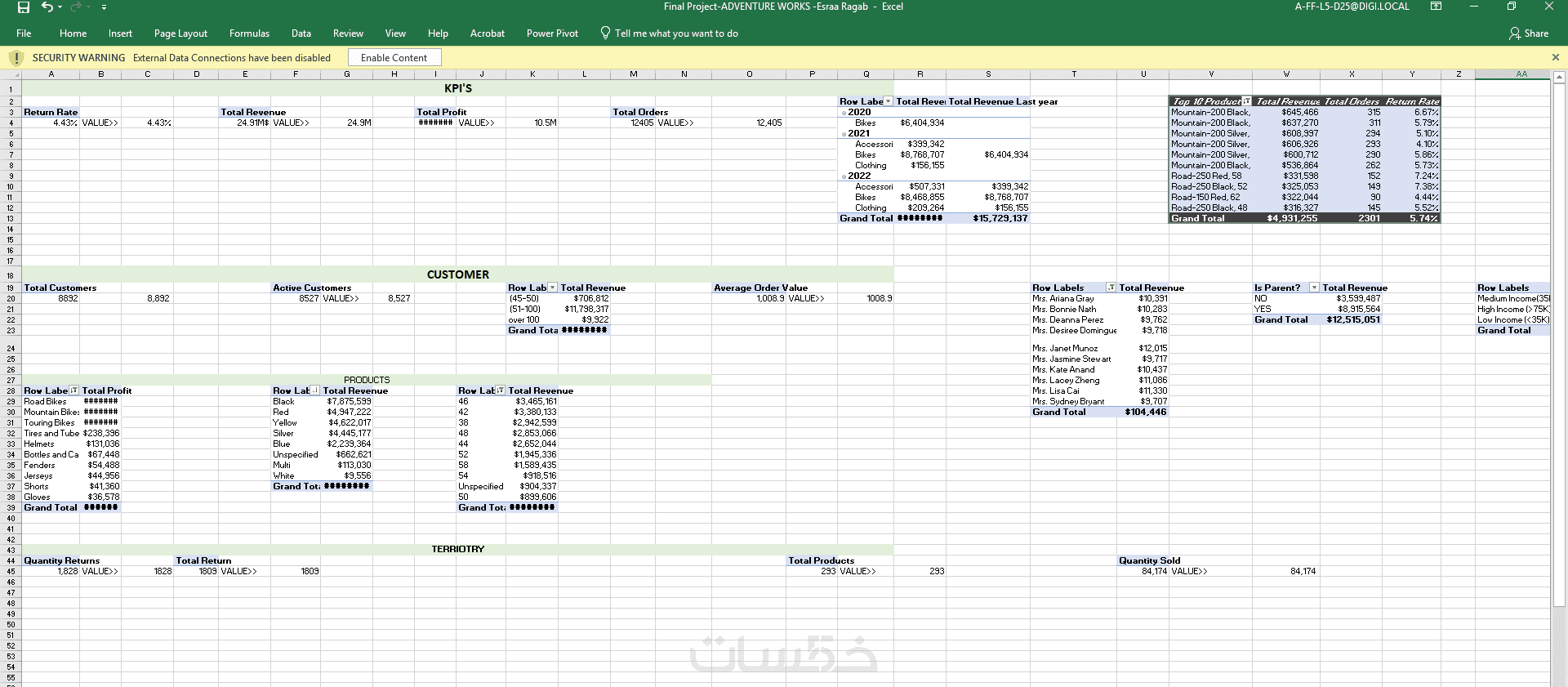Image resolution: width=1568 pixels, height=687 pixels.
Task: Select Grand Total value $104,446
Action: [1143, 412]
